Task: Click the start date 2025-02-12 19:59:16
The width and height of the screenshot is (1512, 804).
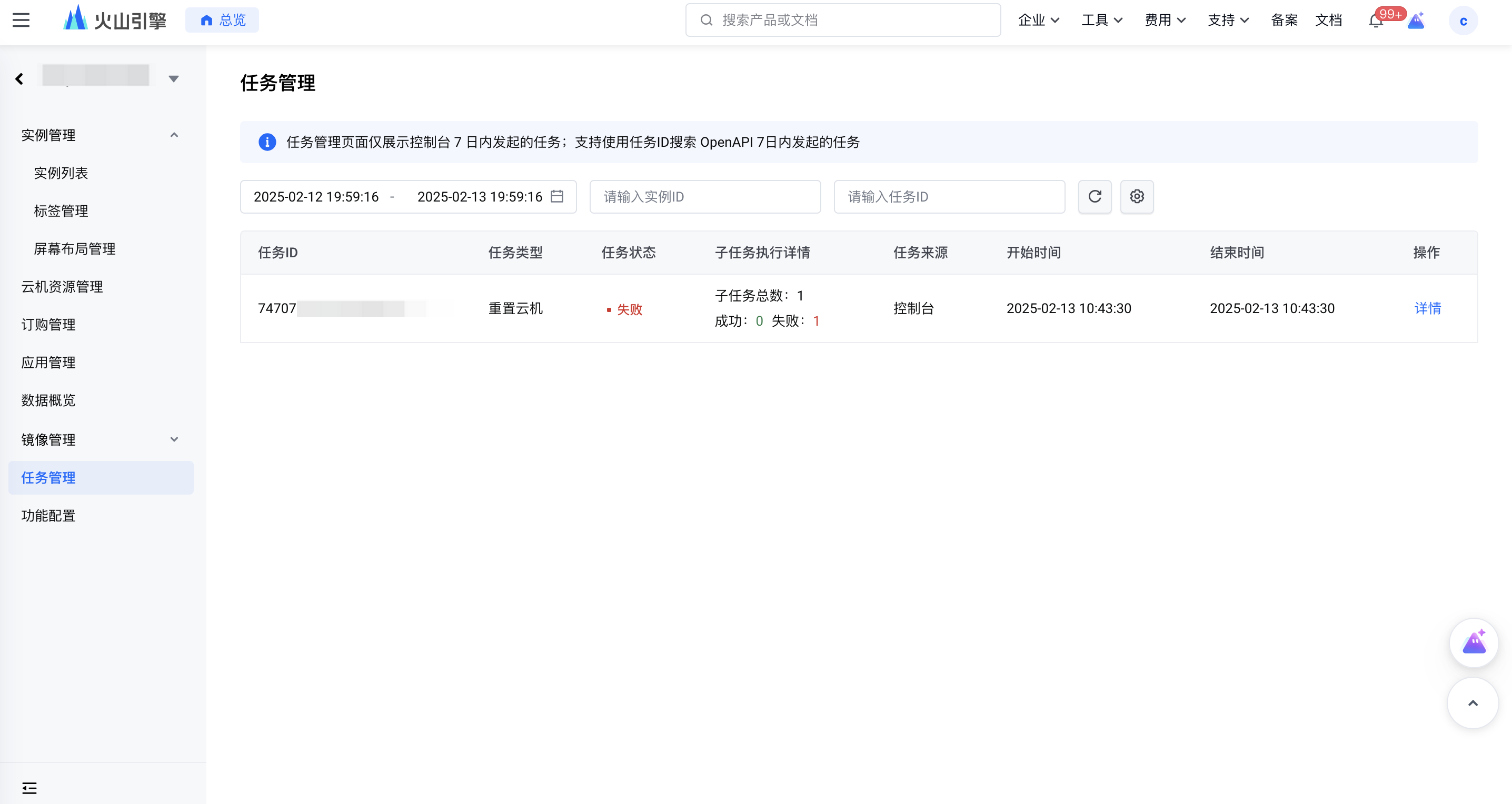Action: (x=316, y=197)
